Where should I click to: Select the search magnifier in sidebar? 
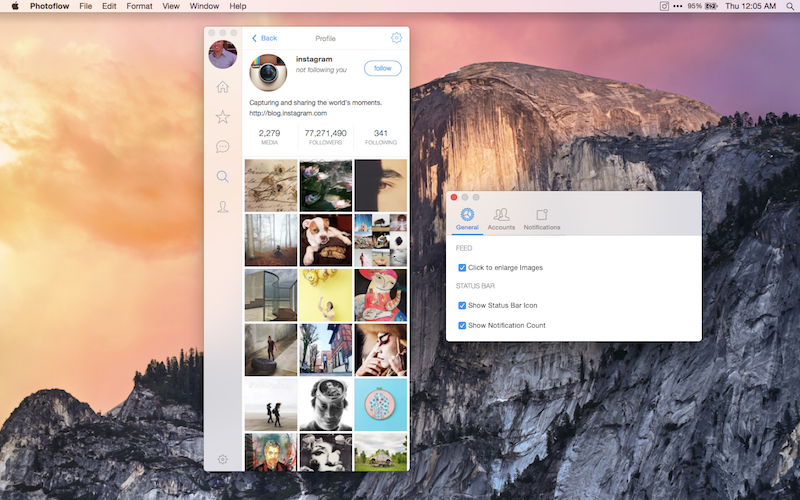click(222, 177)
